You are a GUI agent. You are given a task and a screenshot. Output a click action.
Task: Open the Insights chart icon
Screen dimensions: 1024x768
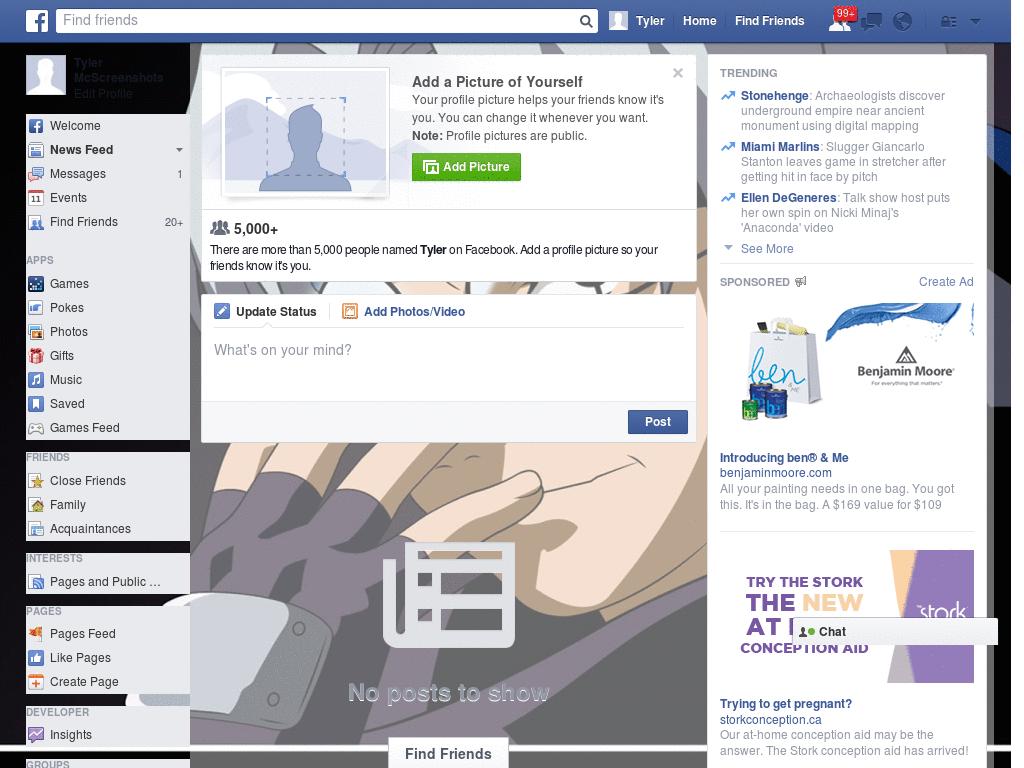(36, 735)
